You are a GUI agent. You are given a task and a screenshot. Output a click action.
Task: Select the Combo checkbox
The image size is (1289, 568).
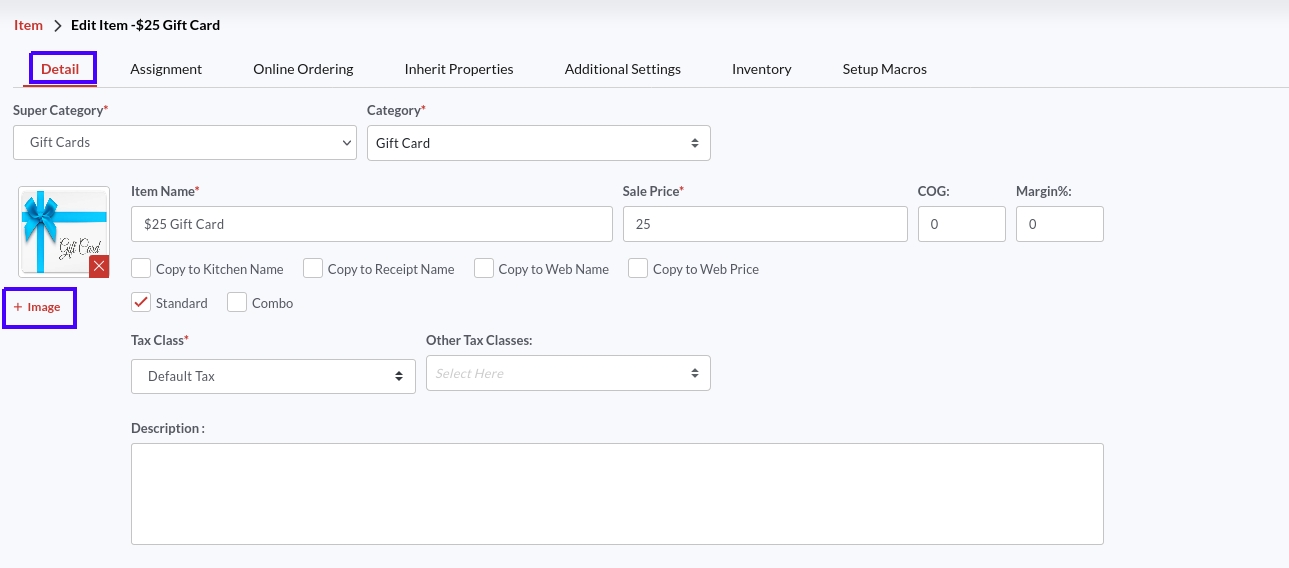pos(237,302)
